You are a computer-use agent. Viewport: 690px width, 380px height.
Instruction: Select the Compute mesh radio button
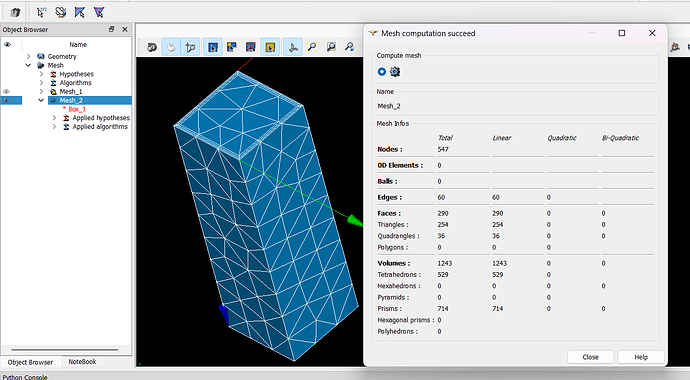382,72
